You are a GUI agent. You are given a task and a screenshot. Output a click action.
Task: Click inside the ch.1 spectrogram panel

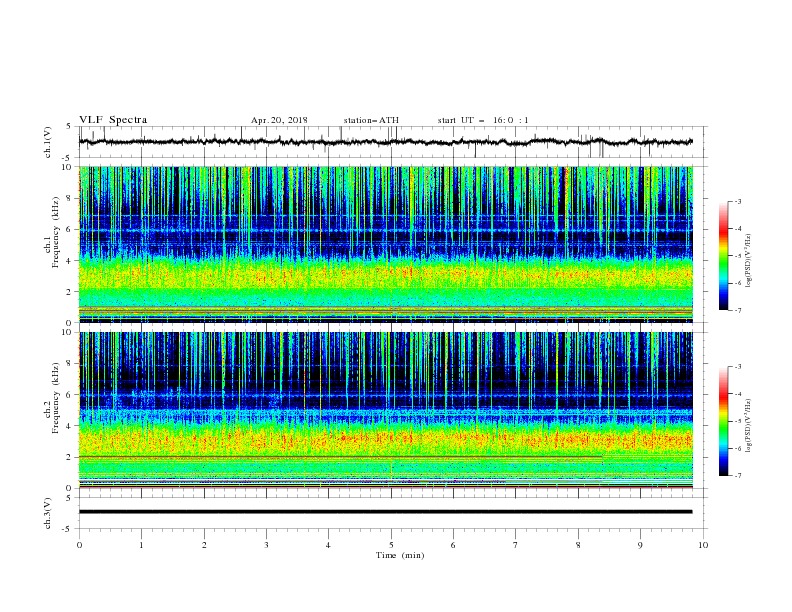[385, 244]
